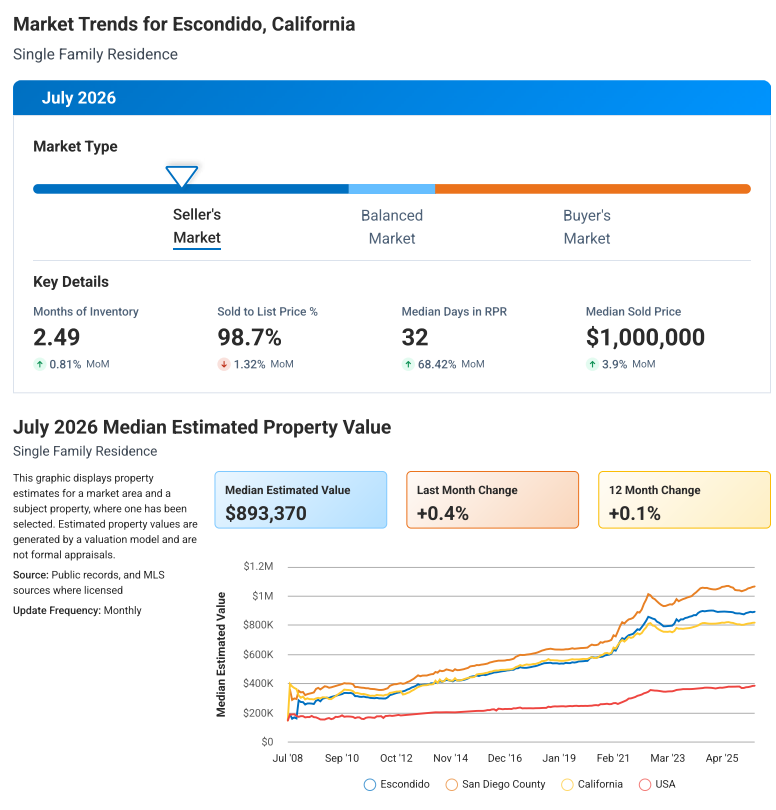
Task: Click the Jul '08 x-axis label
Action: click(287, 758)
